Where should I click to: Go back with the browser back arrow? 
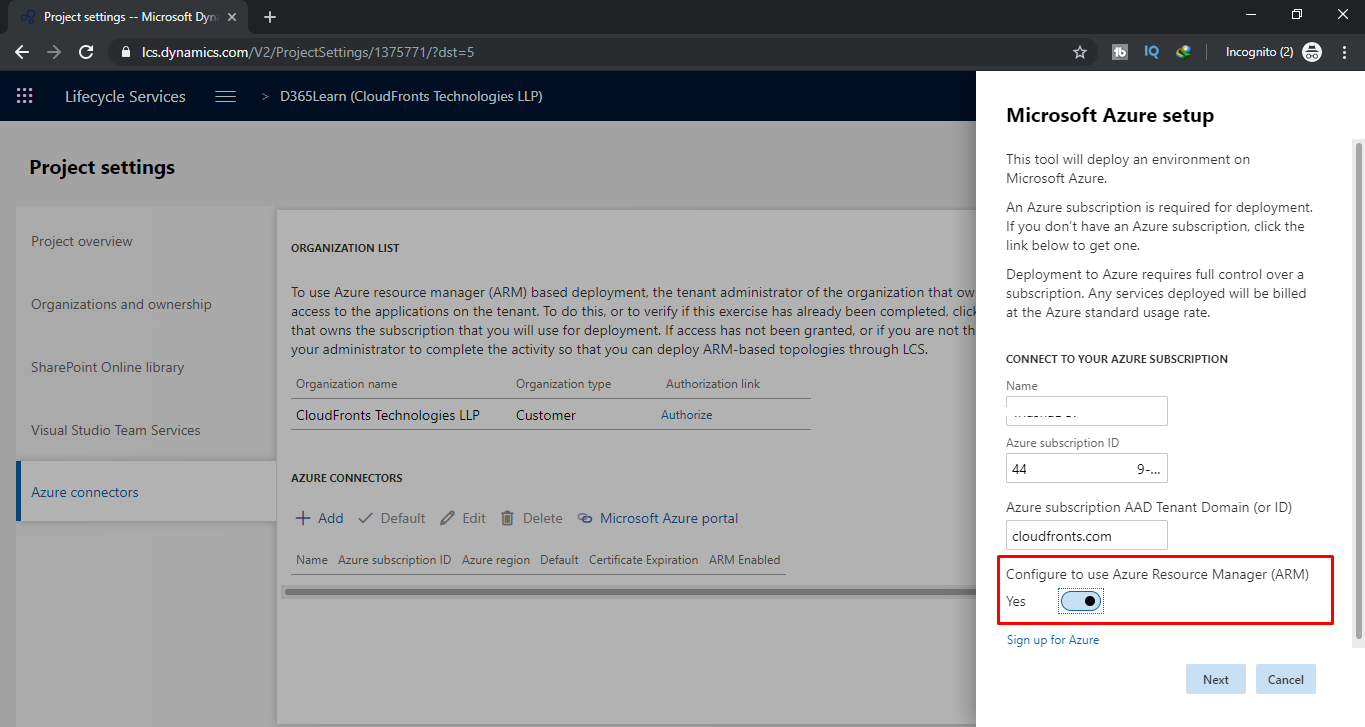point(22,52)
